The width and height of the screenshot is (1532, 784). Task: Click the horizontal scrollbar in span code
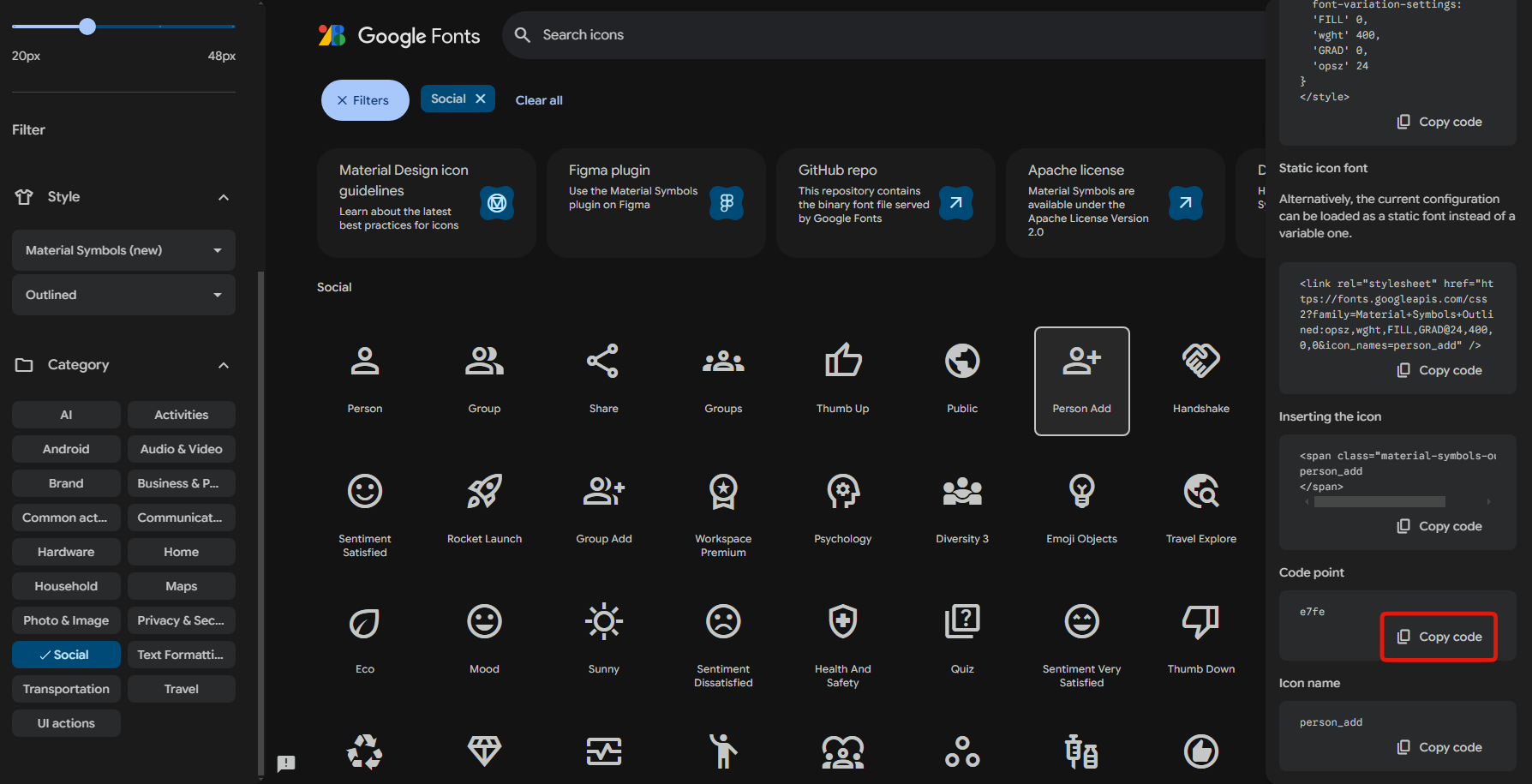(x=1379, y=502)
